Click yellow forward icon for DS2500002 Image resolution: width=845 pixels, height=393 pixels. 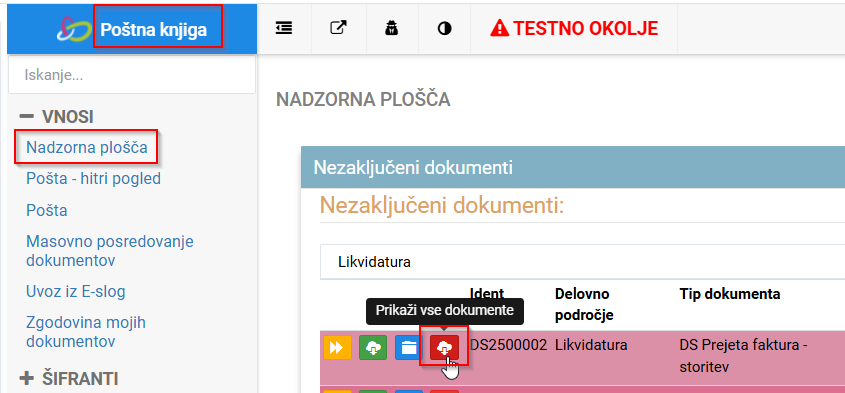[x=337, y=348]
